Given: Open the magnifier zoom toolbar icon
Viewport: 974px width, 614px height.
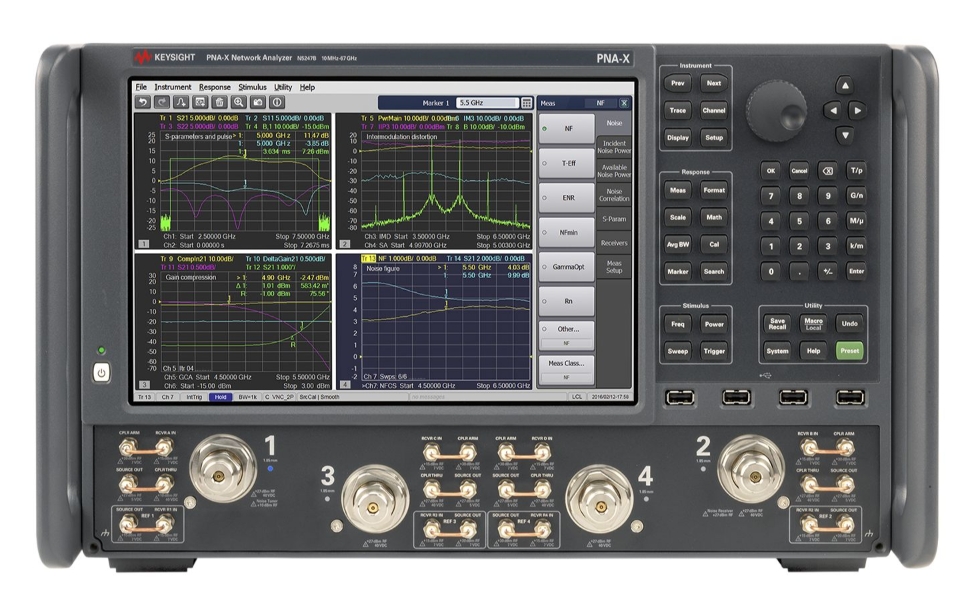Looking at the screenshot, I should pos(237,103).
